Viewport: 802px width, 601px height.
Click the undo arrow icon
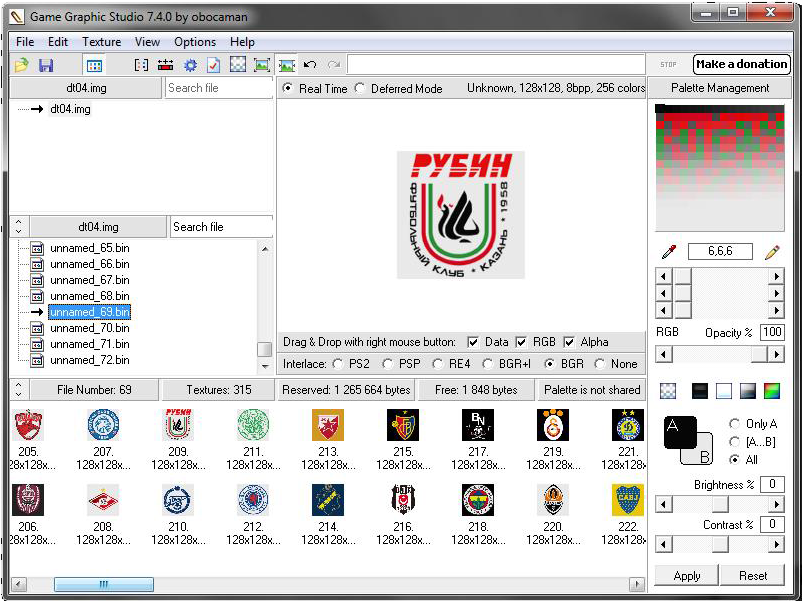310,64
